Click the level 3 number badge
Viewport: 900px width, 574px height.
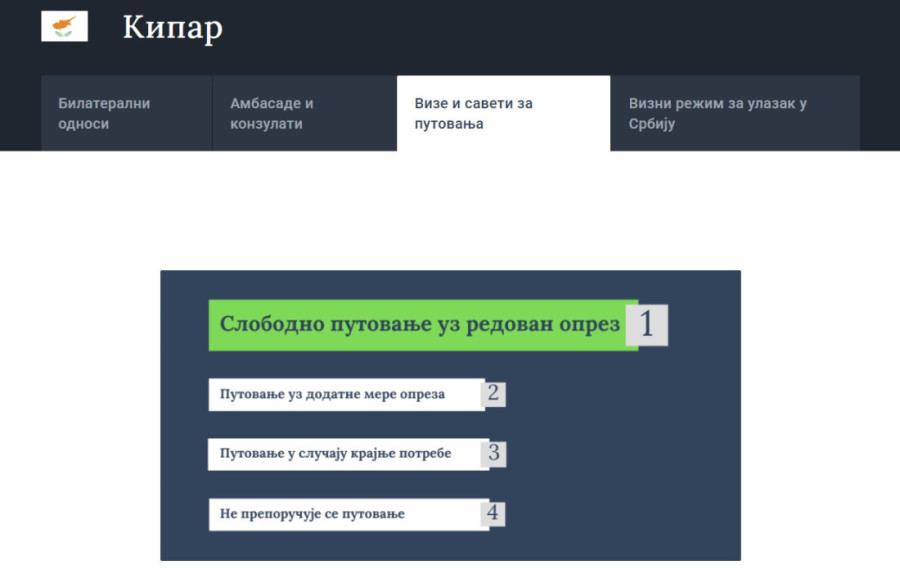pyautogui.click(x=493, y=453)
